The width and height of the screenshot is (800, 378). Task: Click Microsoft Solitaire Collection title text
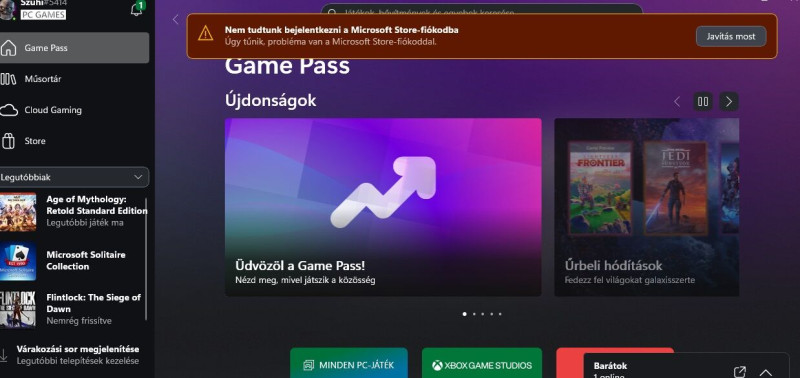click(86, 261)
